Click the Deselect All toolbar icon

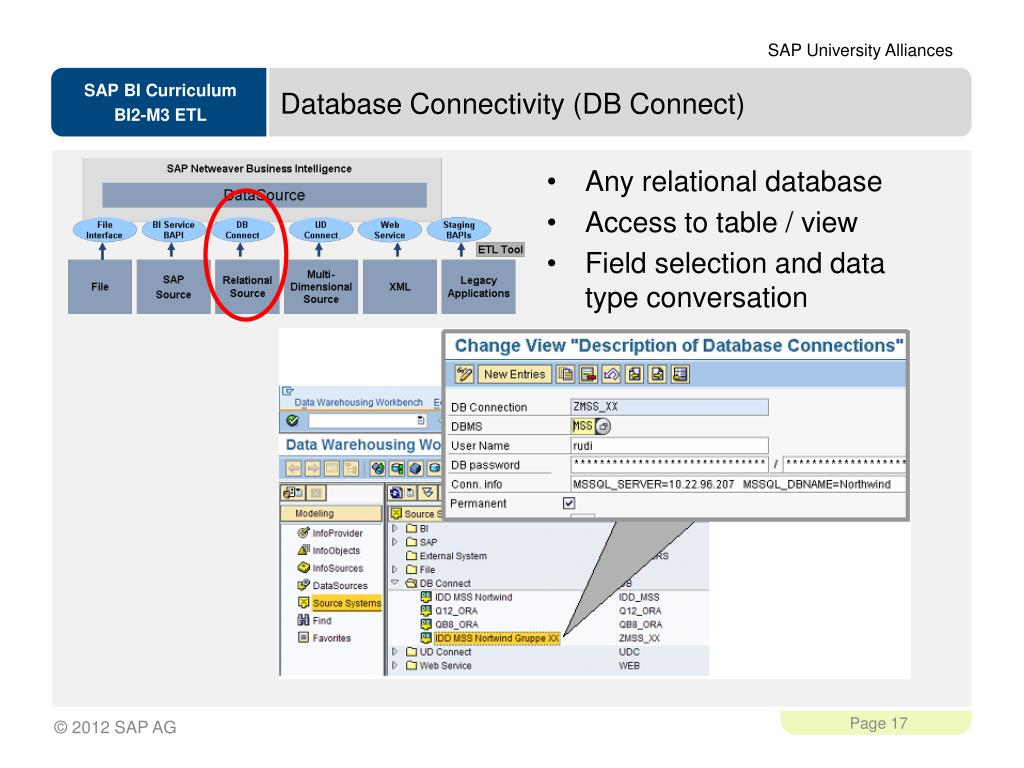tap(680, 374)
